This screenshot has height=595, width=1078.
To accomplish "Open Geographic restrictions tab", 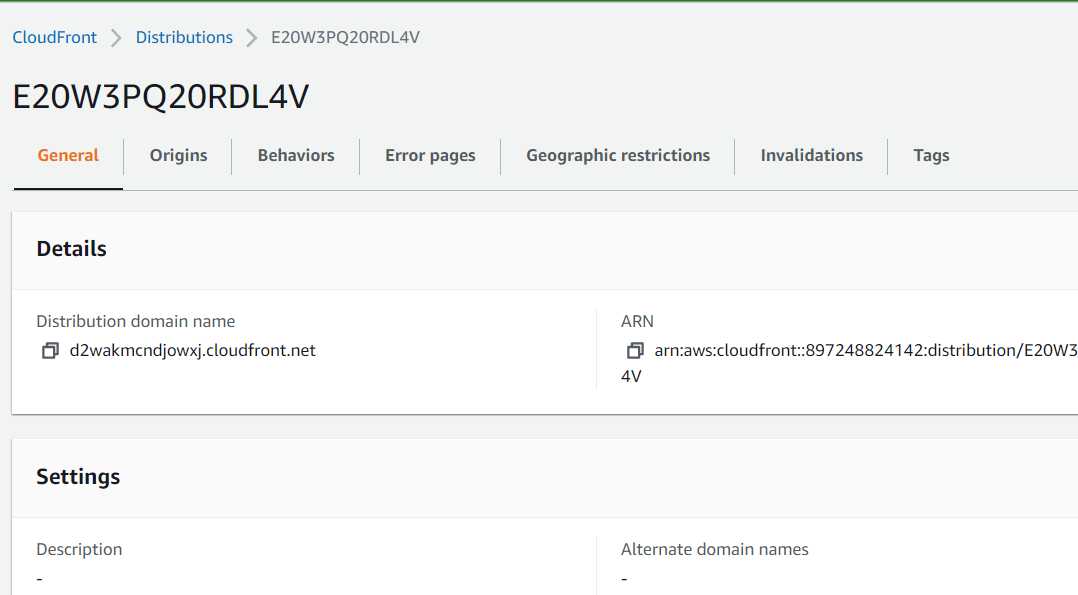I will tap(618, 155).
